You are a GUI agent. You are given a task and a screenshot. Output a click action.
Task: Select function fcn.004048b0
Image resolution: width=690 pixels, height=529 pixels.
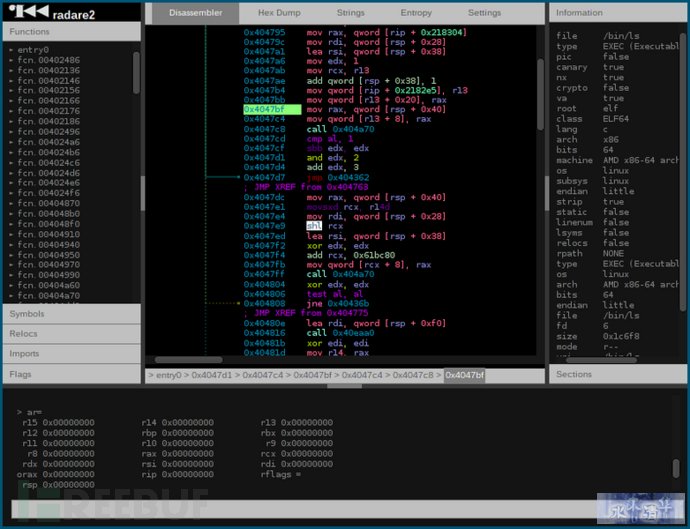click(x=48, y=213)
